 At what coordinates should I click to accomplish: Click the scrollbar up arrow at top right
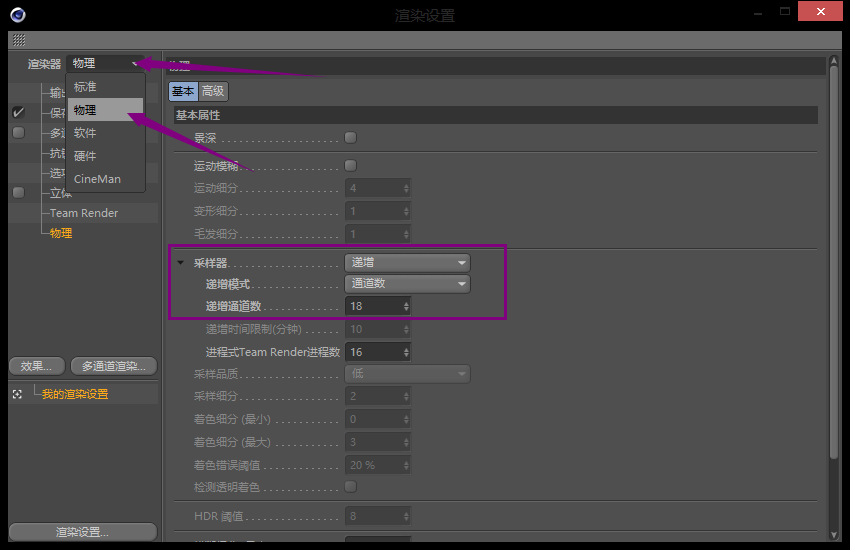[x=834, y=62]
